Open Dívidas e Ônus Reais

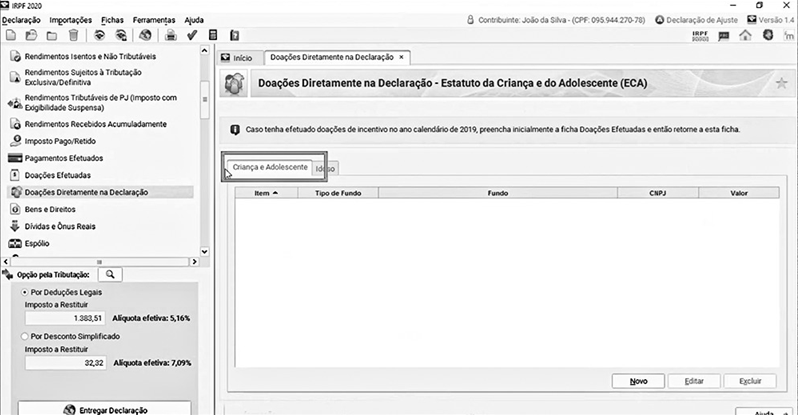[60, 227]
